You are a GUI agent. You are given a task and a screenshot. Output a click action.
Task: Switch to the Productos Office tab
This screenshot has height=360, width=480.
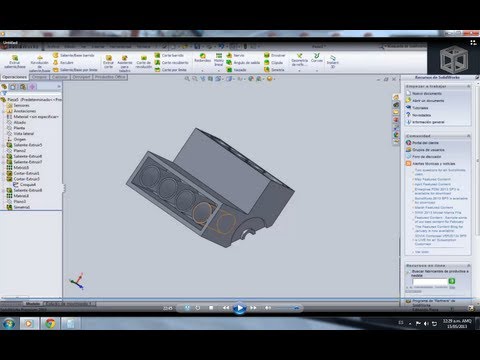(110, 77)
